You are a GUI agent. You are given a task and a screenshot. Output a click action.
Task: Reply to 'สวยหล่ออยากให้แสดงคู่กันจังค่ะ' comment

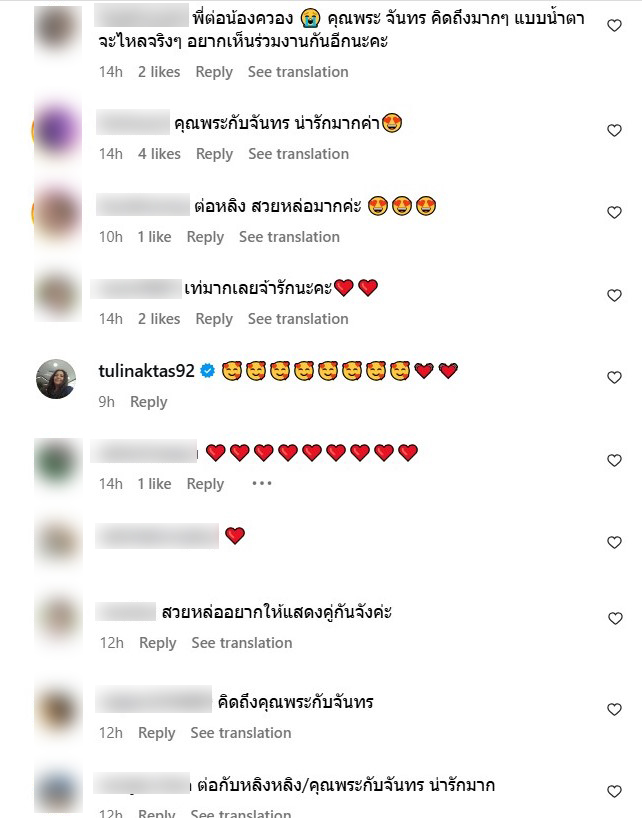coord(158,643)
